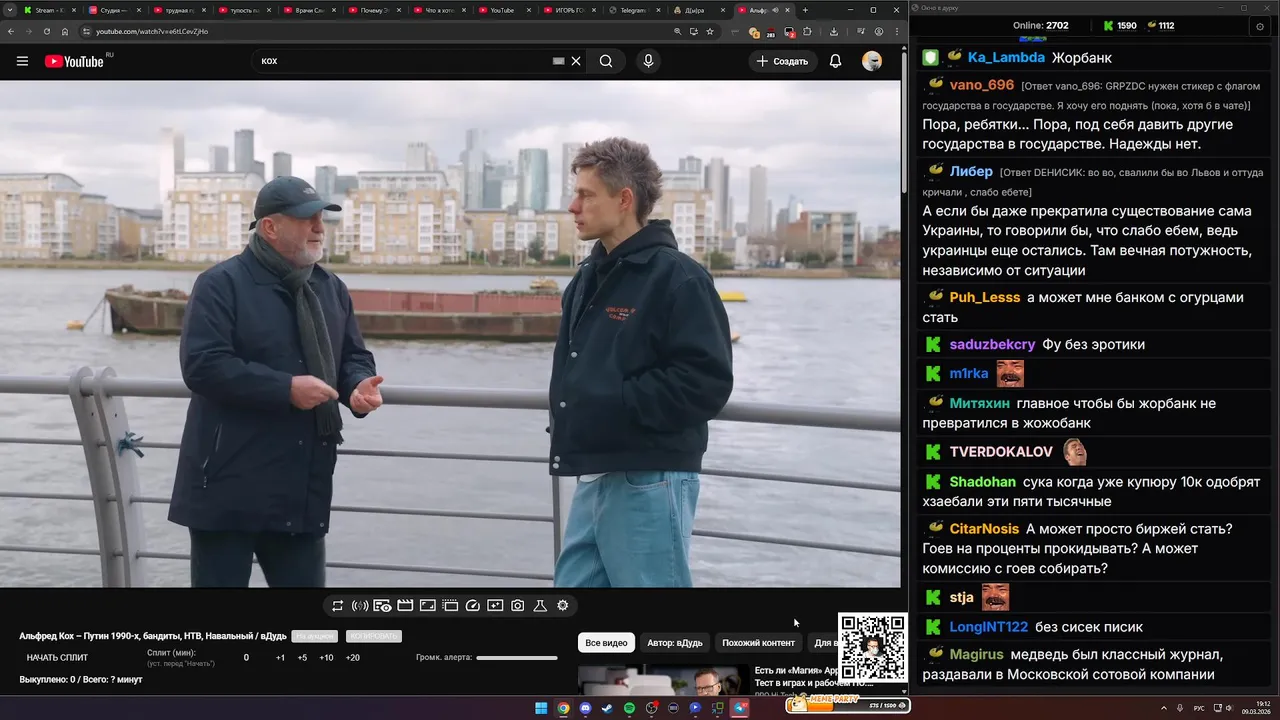This screenshot has height=720, width=1280.
Task: Click the На аукцион button
Action: coord(314,636)
